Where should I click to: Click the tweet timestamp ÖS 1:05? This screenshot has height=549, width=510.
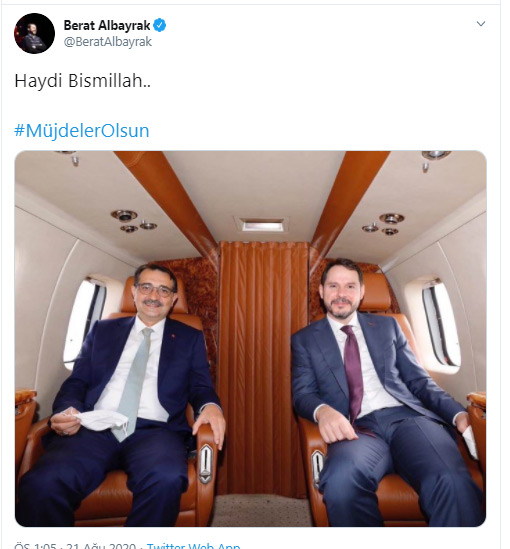pos(35,546)
